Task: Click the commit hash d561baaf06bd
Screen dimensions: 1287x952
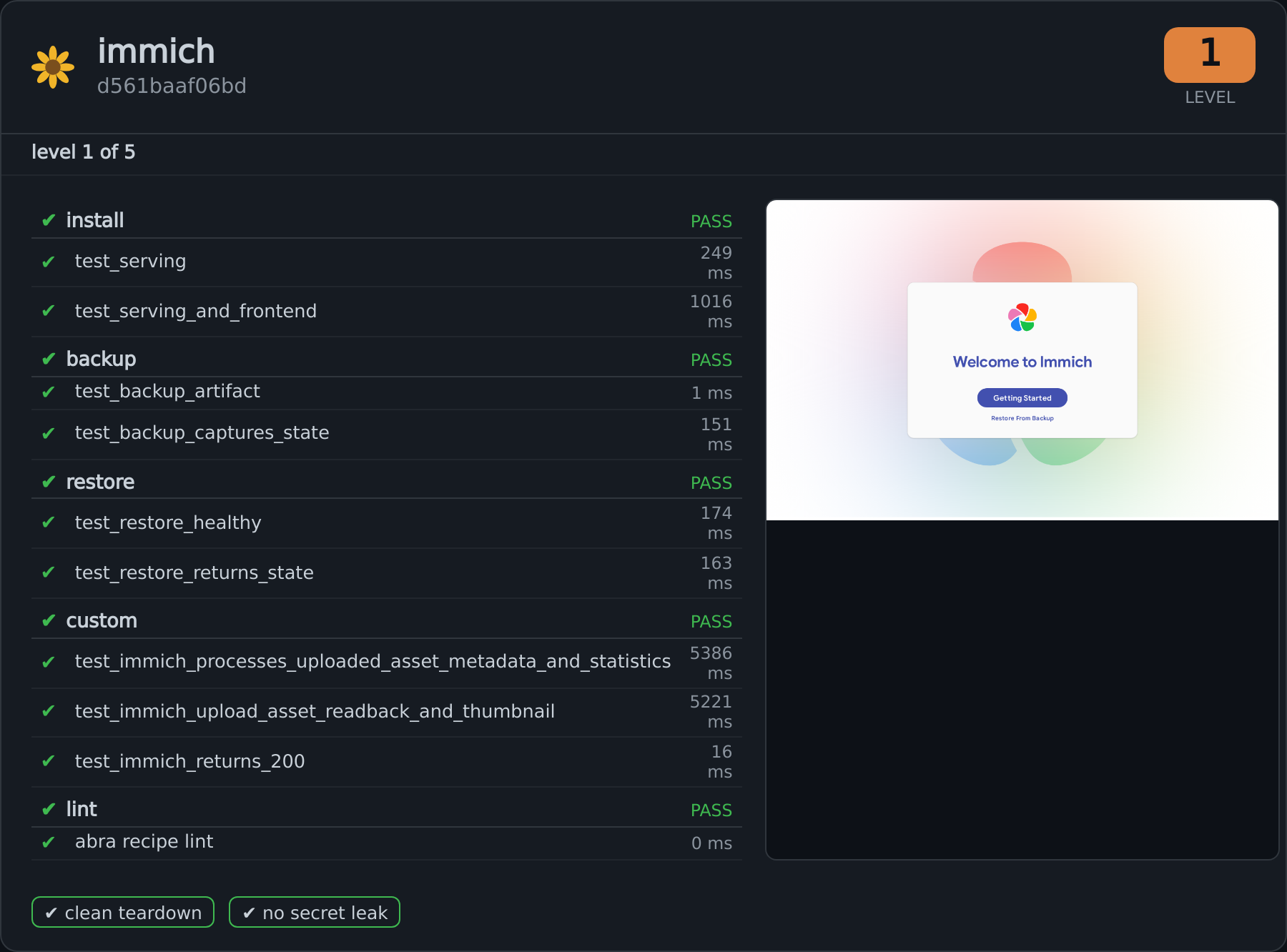Action: [172, 86]
